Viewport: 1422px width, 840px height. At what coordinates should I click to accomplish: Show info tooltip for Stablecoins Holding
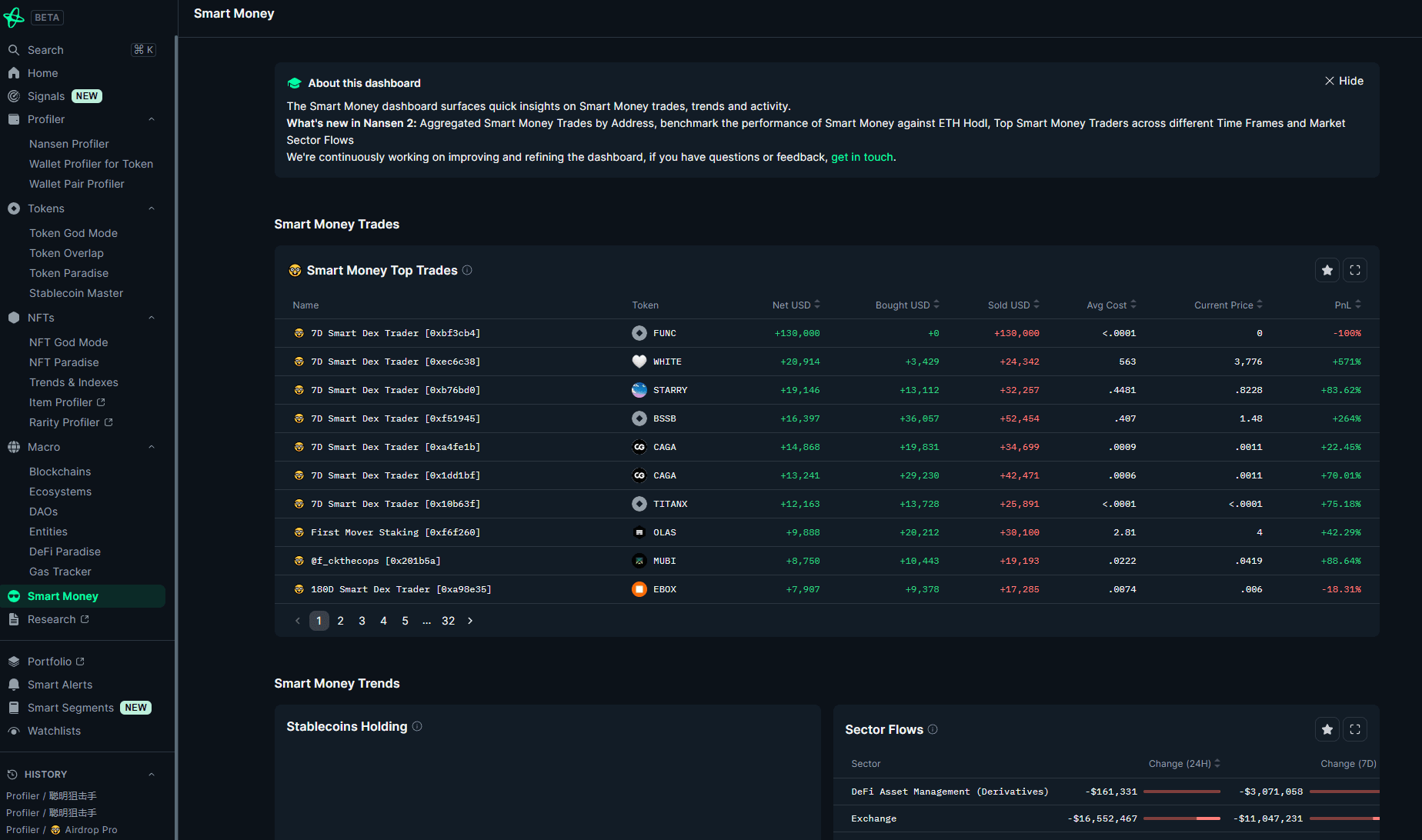[417, 726]
